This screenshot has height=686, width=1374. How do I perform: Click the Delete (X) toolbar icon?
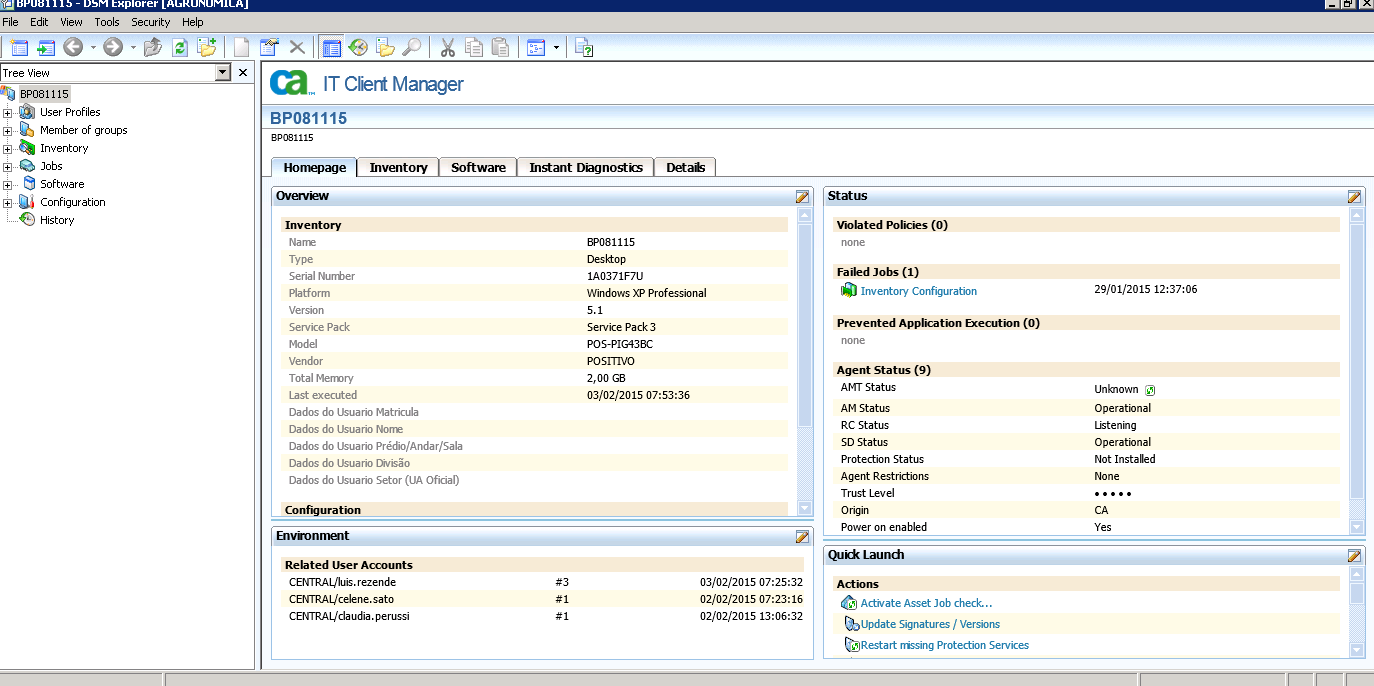[297, 47]
